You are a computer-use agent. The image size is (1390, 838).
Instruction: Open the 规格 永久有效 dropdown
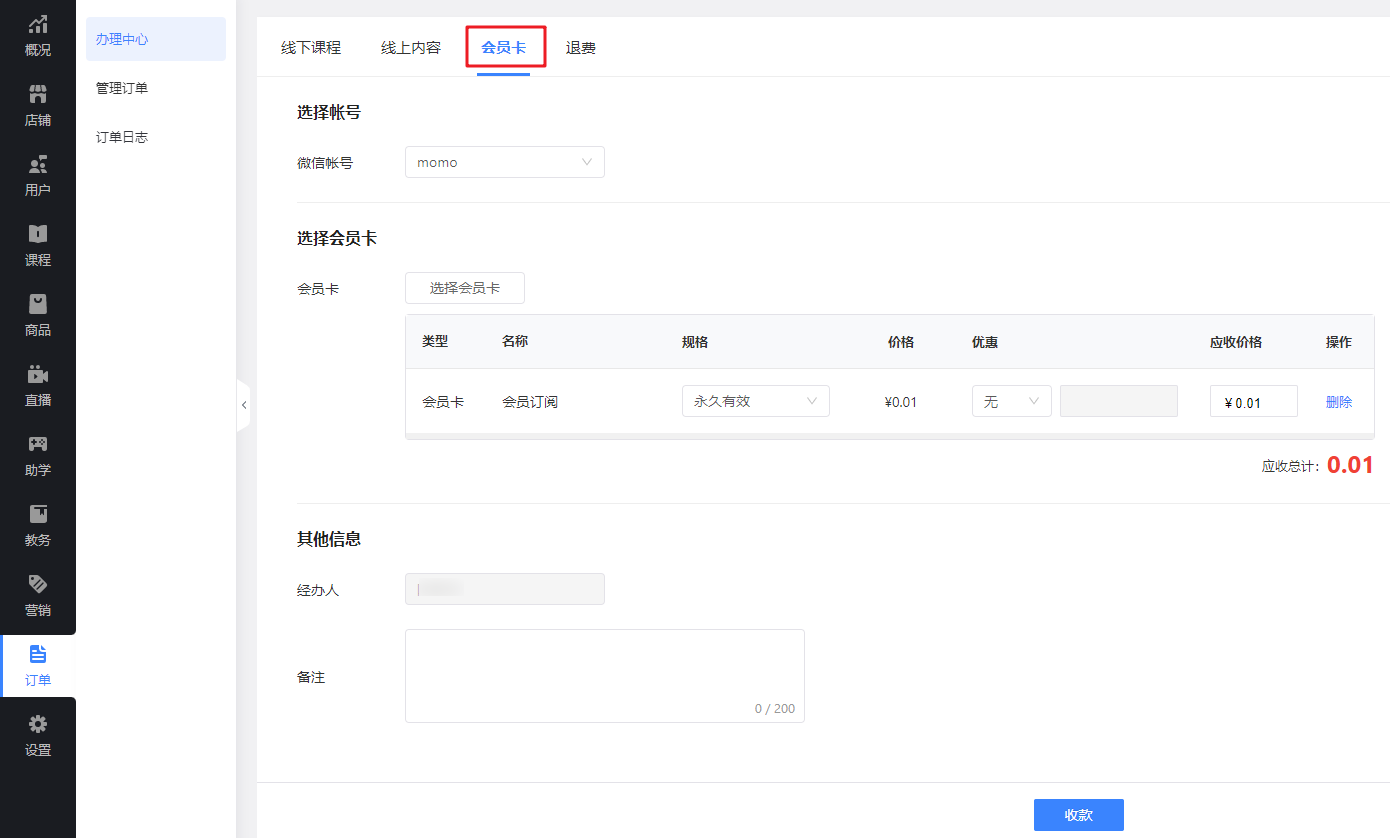coord(756,401)
